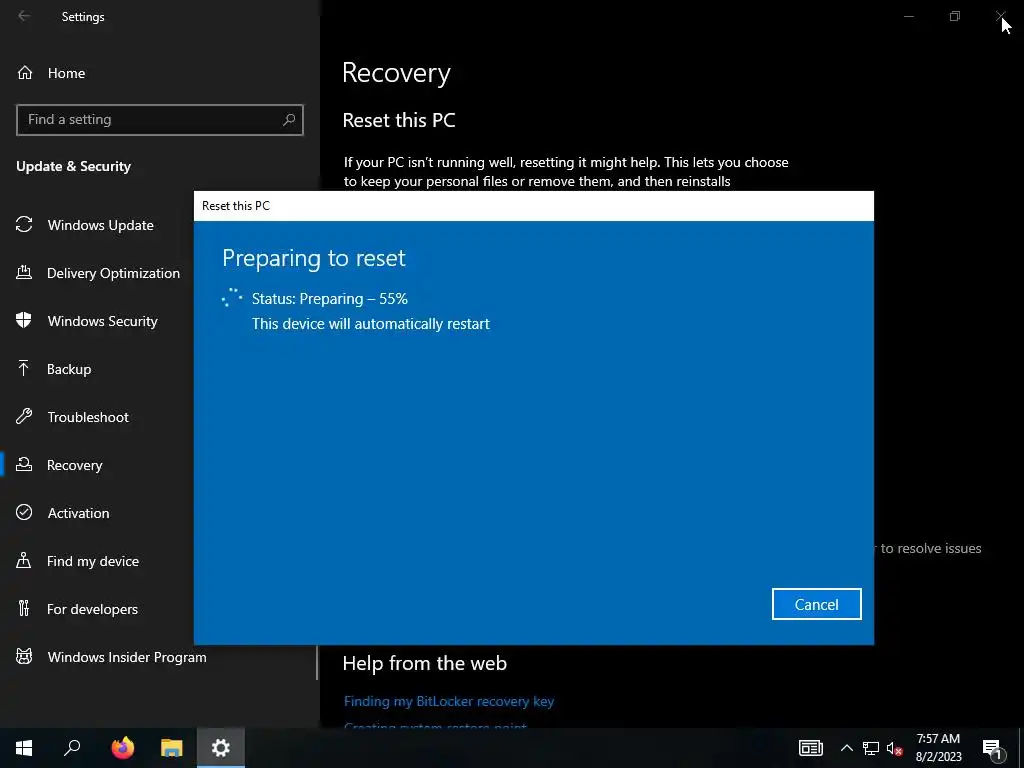The width and height of the screenshot is (1024, 768).
Task: Minimize the Settings window
Action: tap(908, 16)
